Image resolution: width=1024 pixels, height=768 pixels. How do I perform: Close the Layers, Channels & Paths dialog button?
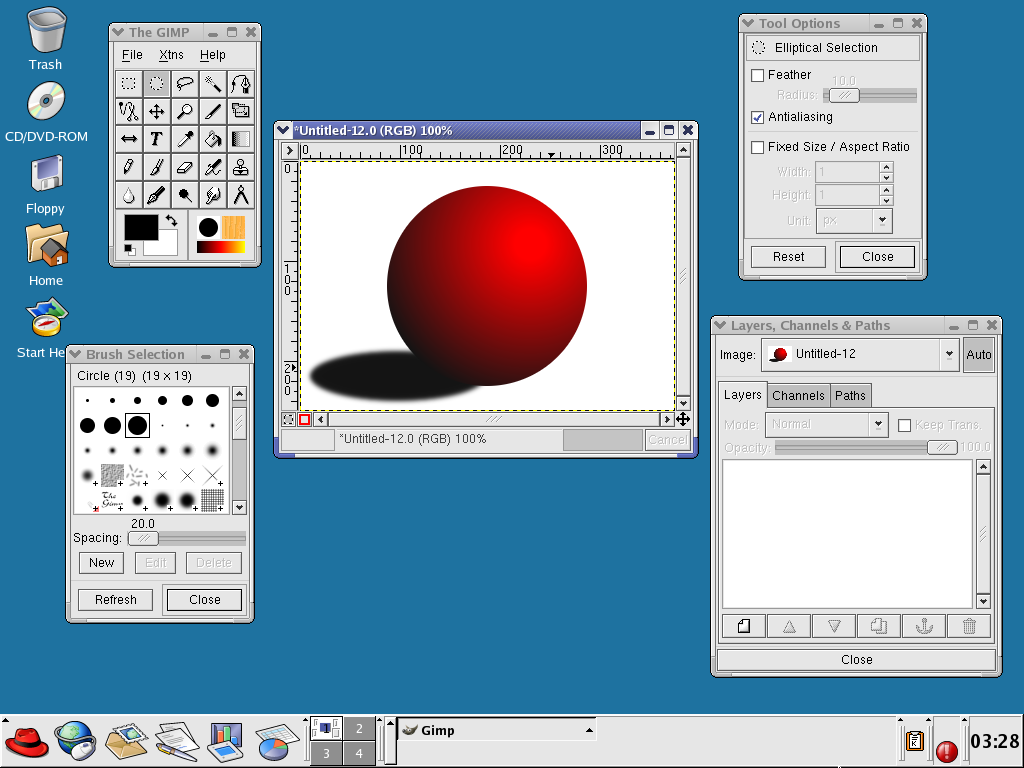pyautogui.click(x=856, y=660)
